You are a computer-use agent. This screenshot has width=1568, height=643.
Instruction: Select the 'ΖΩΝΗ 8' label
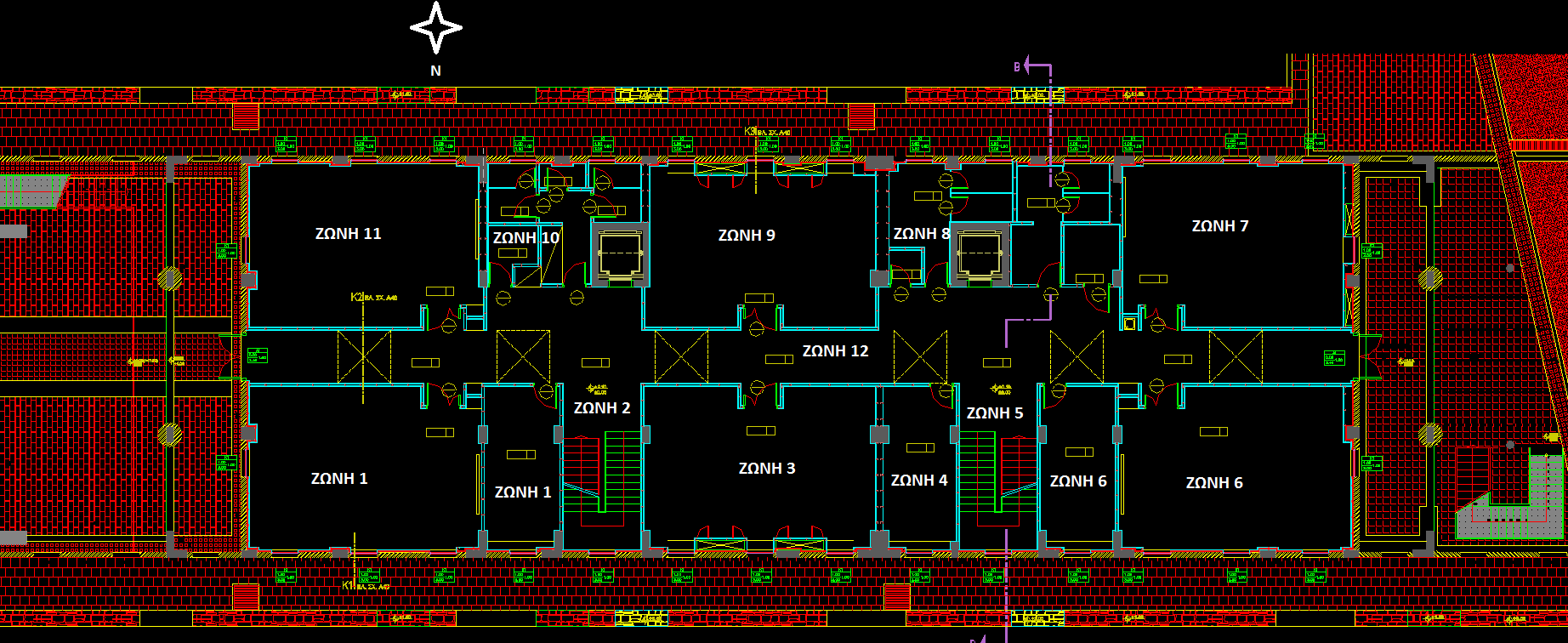922,233
